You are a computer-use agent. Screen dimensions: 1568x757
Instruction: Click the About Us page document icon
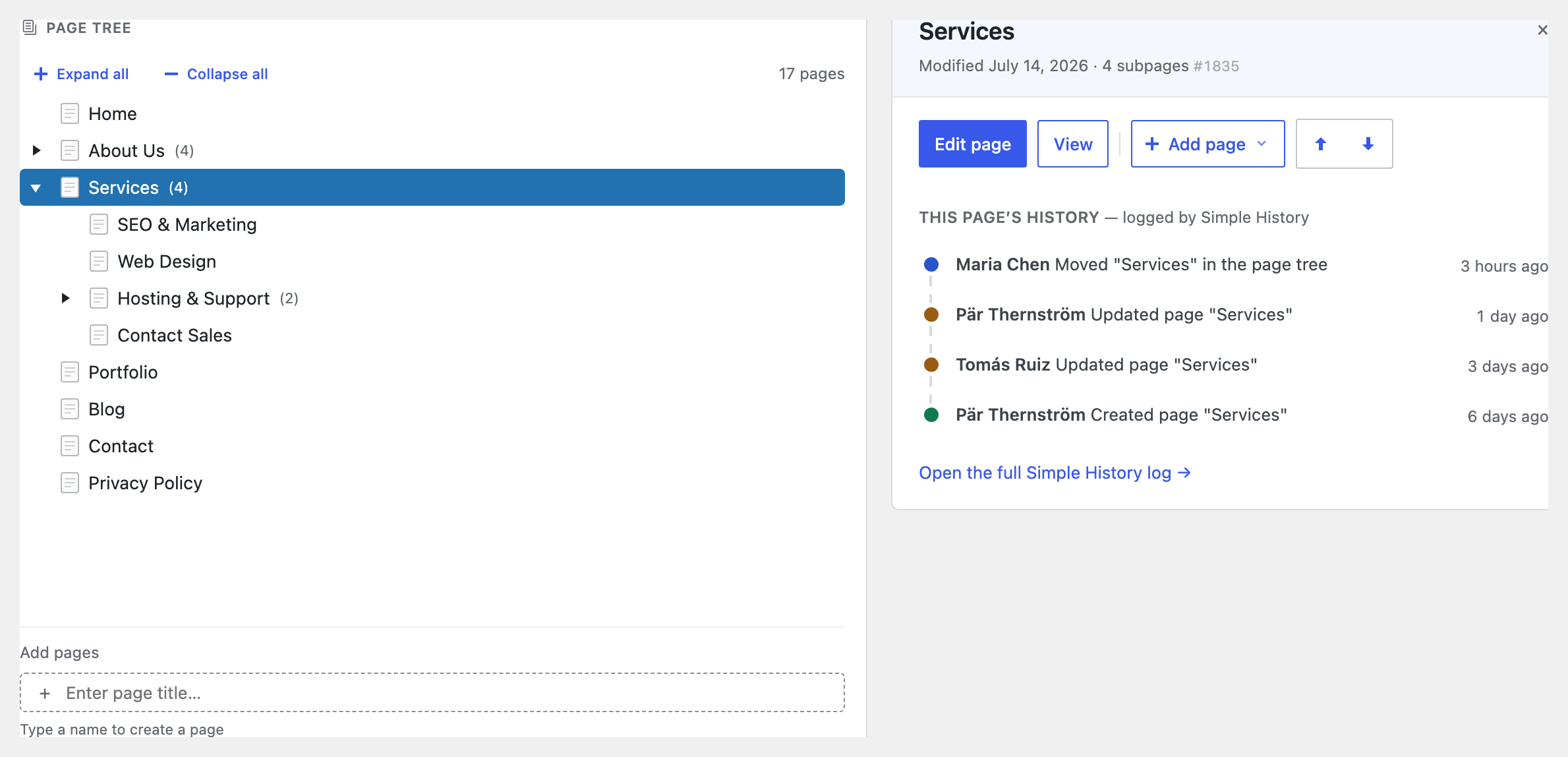[70, 150]
